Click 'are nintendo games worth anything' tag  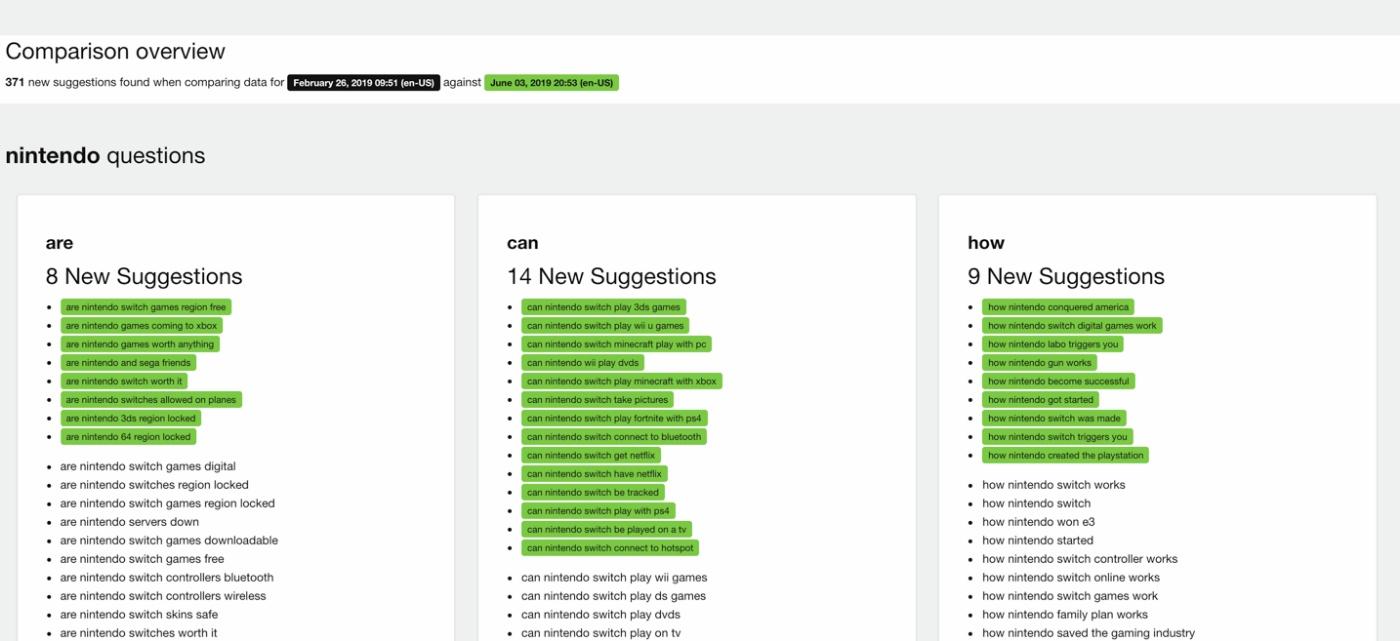pyautogui.click(x=139, y=344)
